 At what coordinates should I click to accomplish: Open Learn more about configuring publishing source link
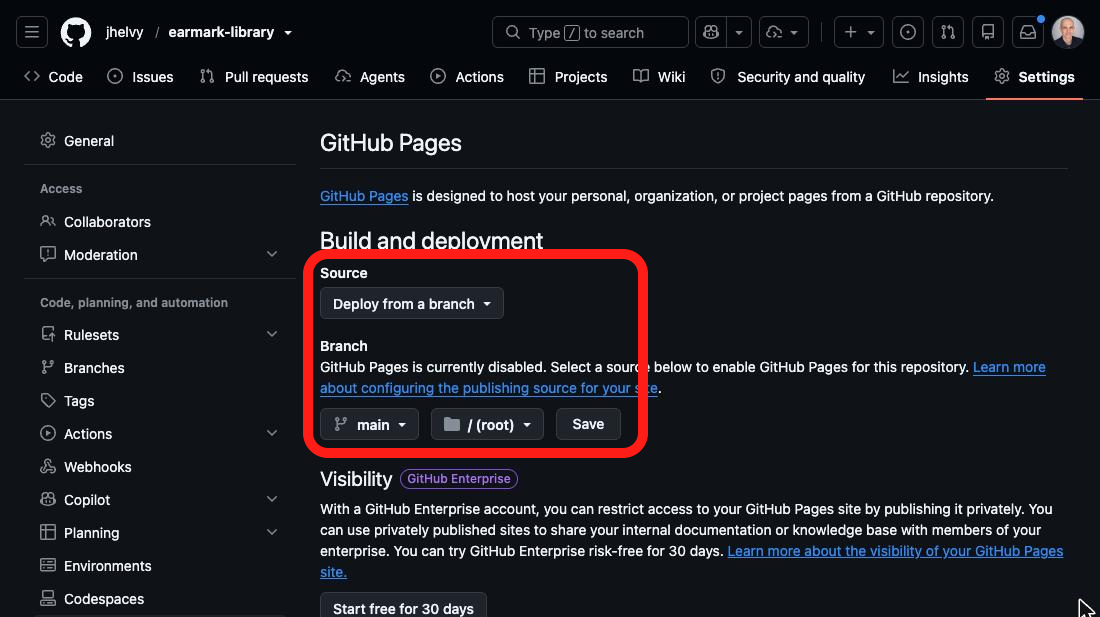pyautogui.click(x=489, y=388)
